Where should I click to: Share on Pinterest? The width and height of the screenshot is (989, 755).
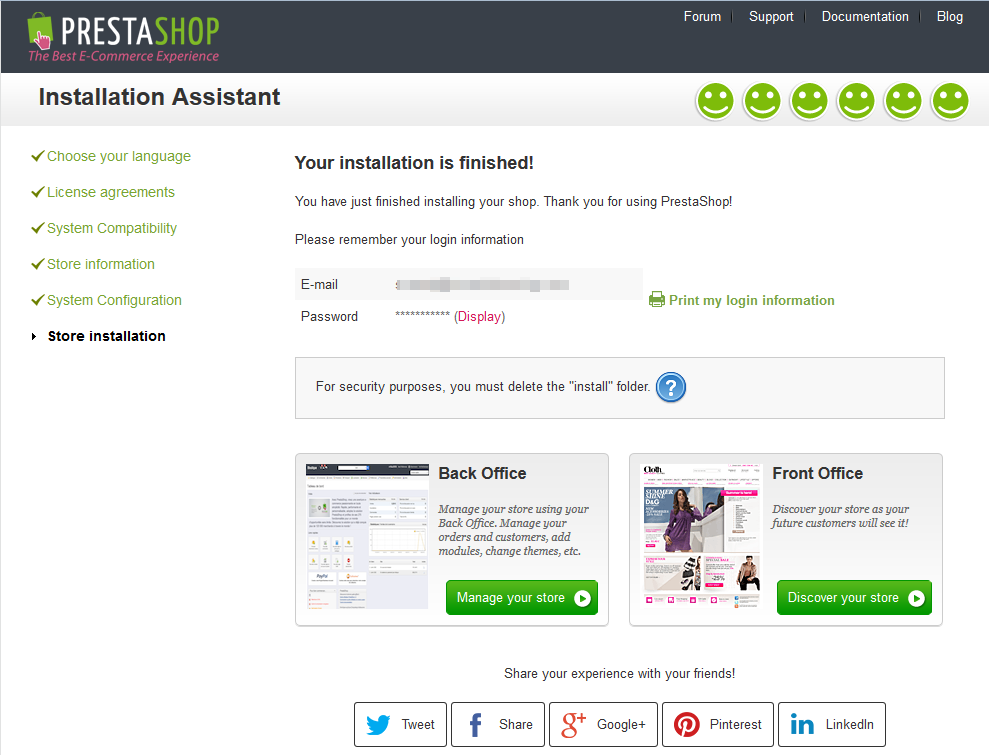(718, 724)
